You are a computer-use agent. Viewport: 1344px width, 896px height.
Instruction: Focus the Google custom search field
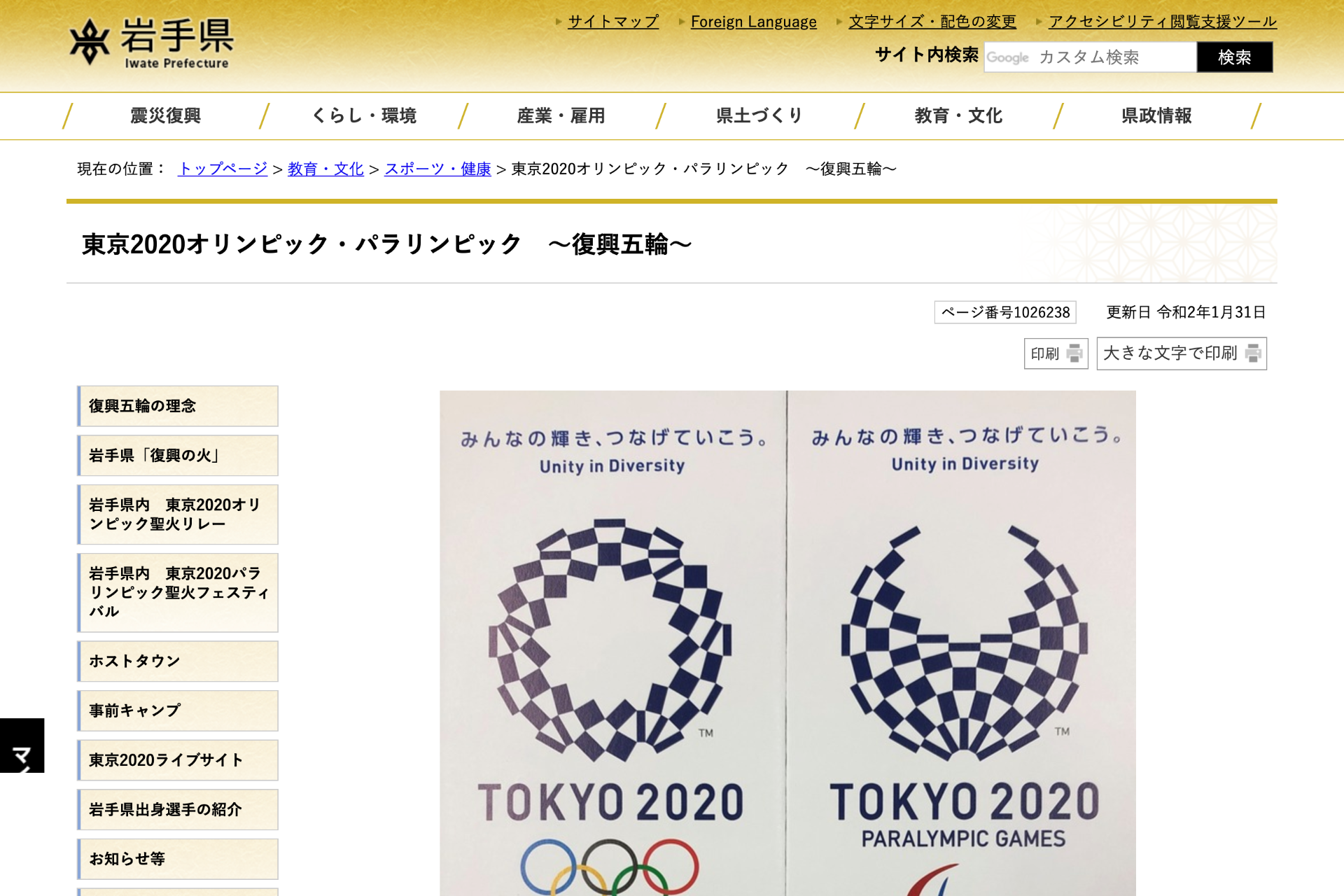(x=1091, y=57)
